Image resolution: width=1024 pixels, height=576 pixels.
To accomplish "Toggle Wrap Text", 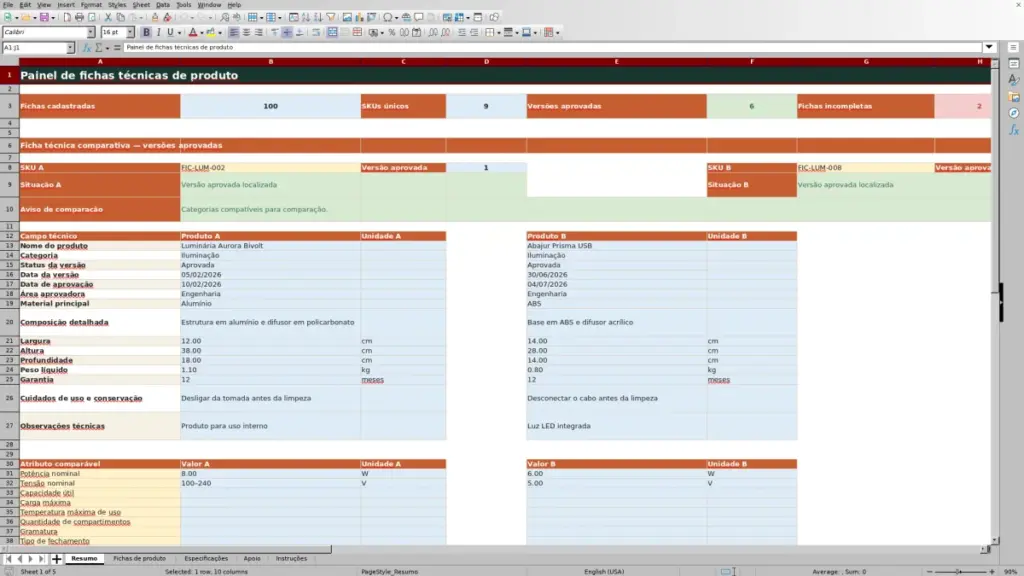I will pyautogui.click(x=316, y=33).
